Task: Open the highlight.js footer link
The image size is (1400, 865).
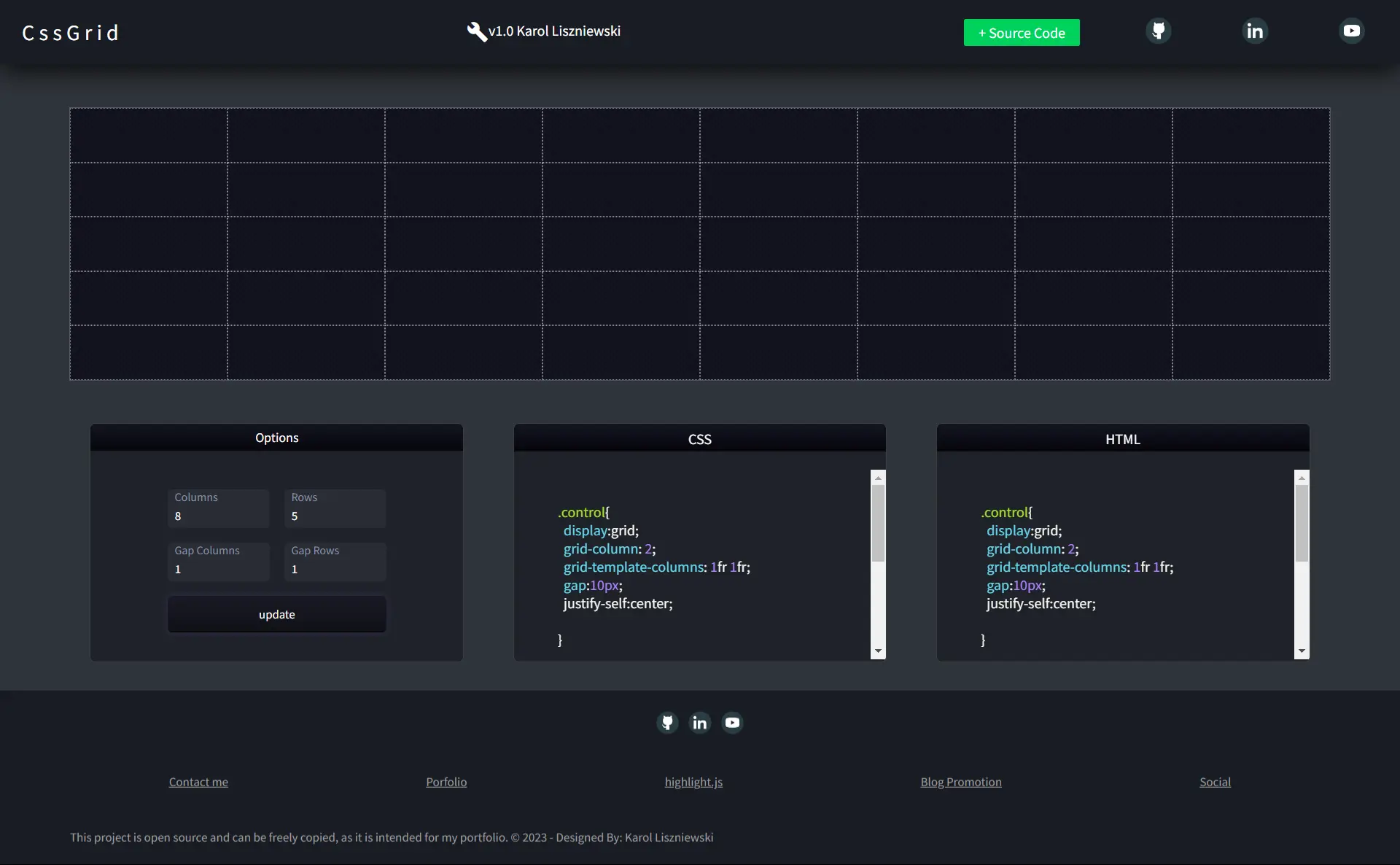Action: point(693,782)
